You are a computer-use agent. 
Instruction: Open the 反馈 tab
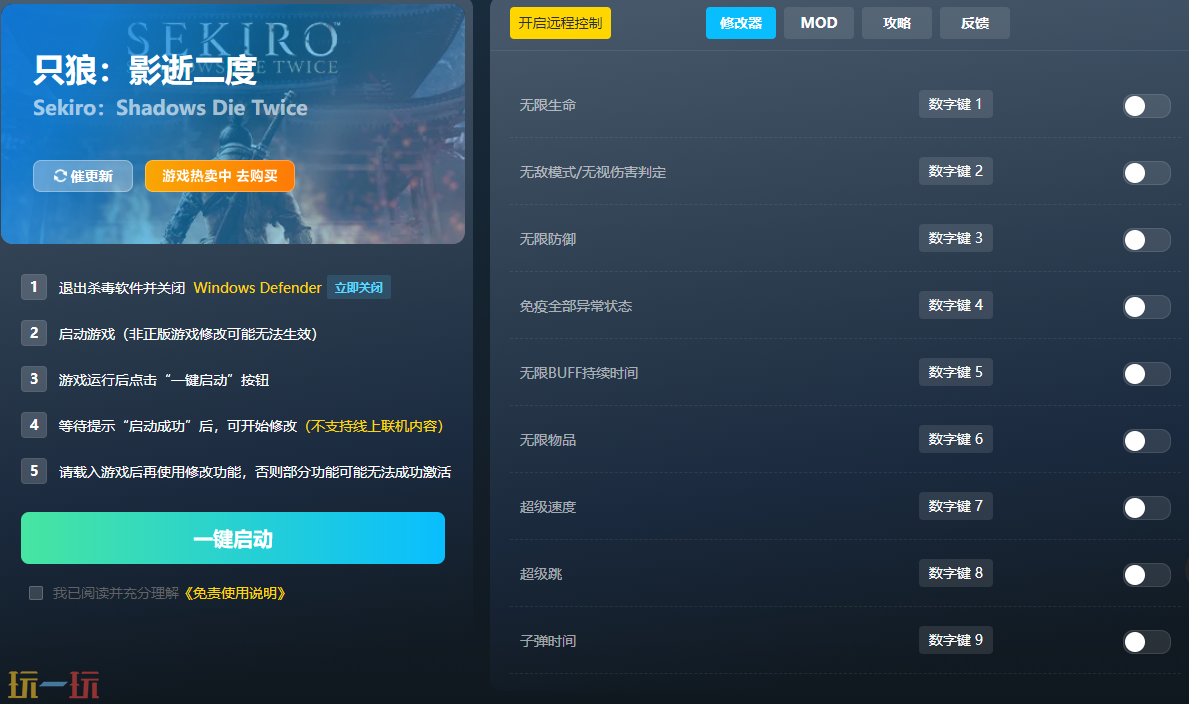974,23
